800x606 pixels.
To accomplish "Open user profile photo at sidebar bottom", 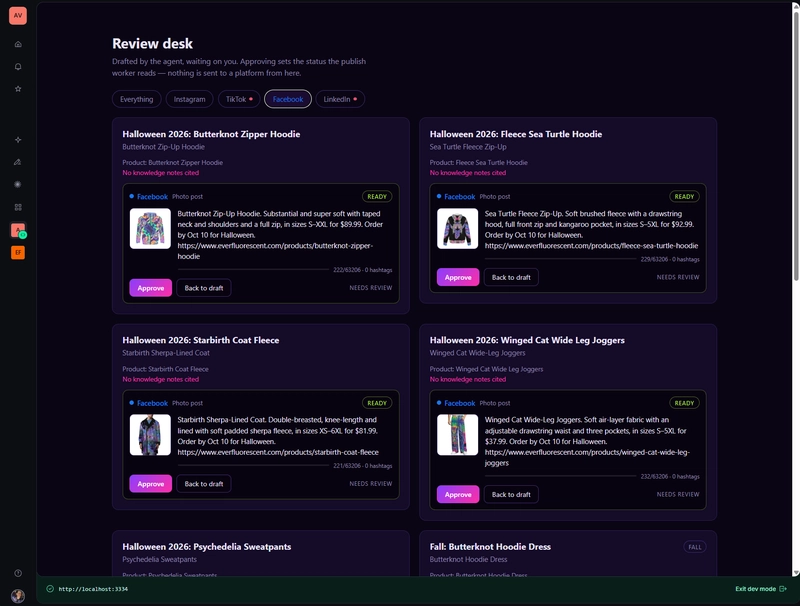I will (18, 596).
